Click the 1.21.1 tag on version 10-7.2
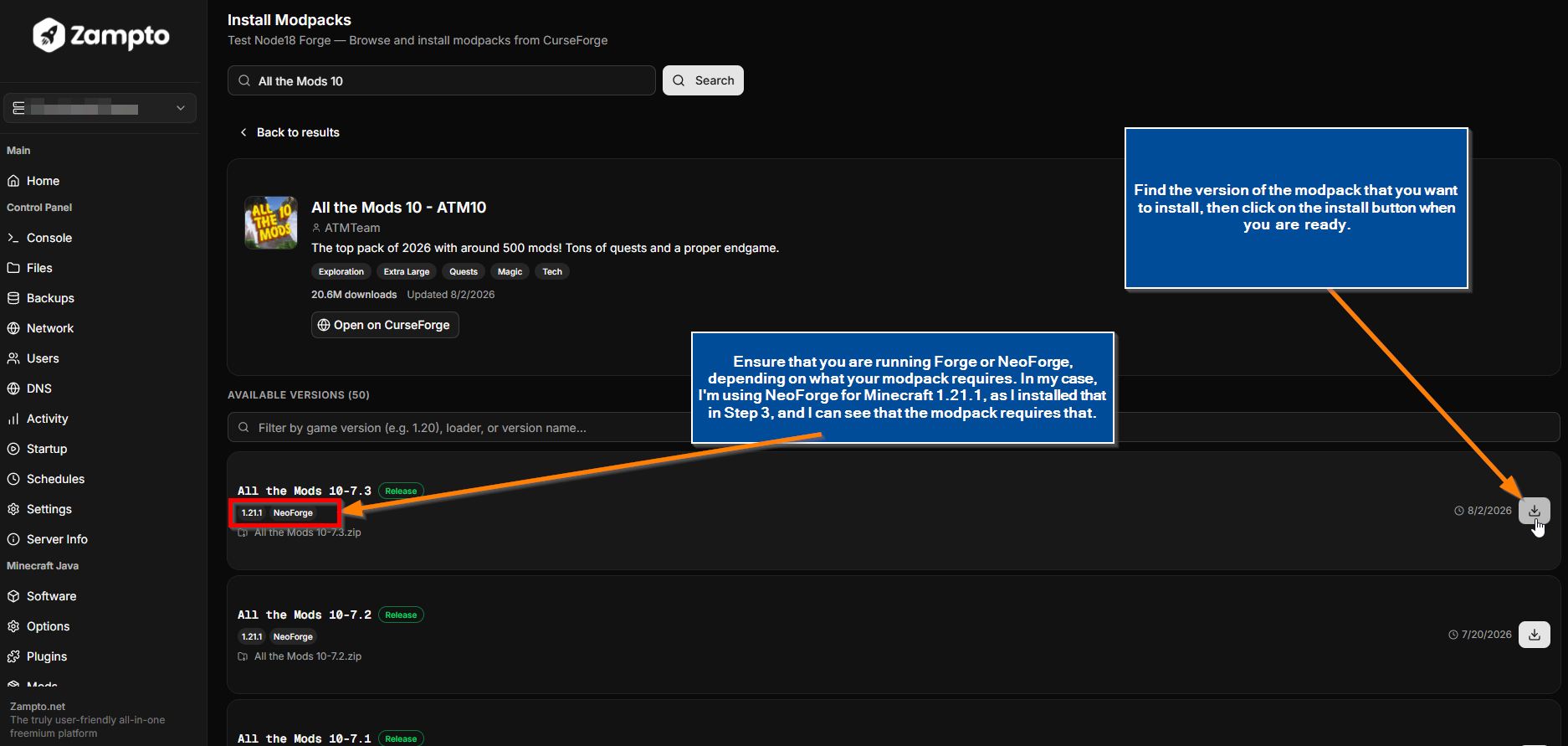This screenshot has width=1568, height=746. [252, 636]
